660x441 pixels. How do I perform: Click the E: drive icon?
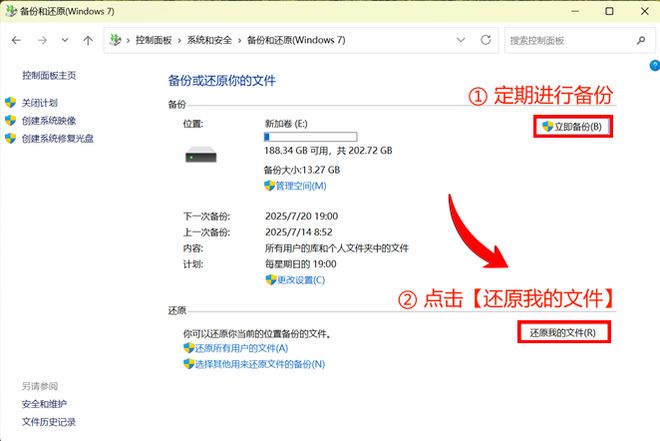coord(201,154)
